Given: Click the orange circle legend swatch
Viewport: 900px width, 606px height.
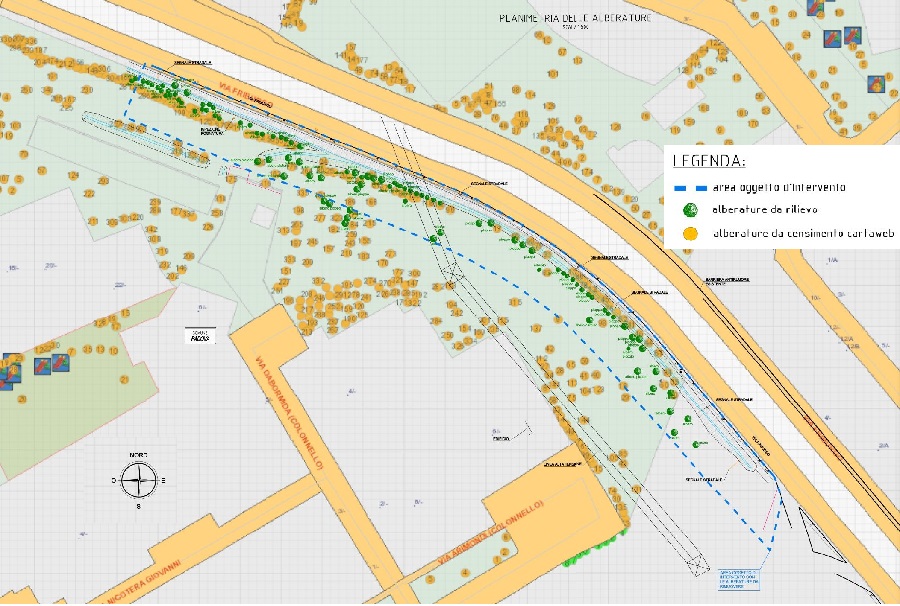Looking at the screenshot, I should 689,233.
